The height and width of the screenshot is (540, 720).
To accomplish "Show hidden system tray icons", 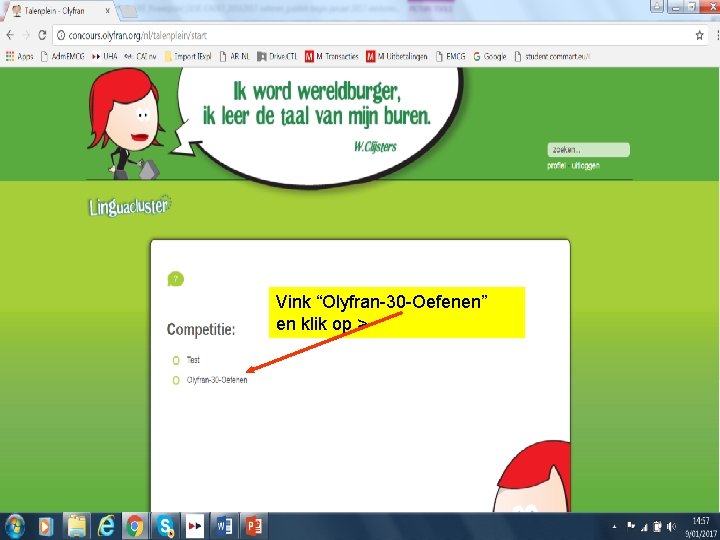I will 614,527.
